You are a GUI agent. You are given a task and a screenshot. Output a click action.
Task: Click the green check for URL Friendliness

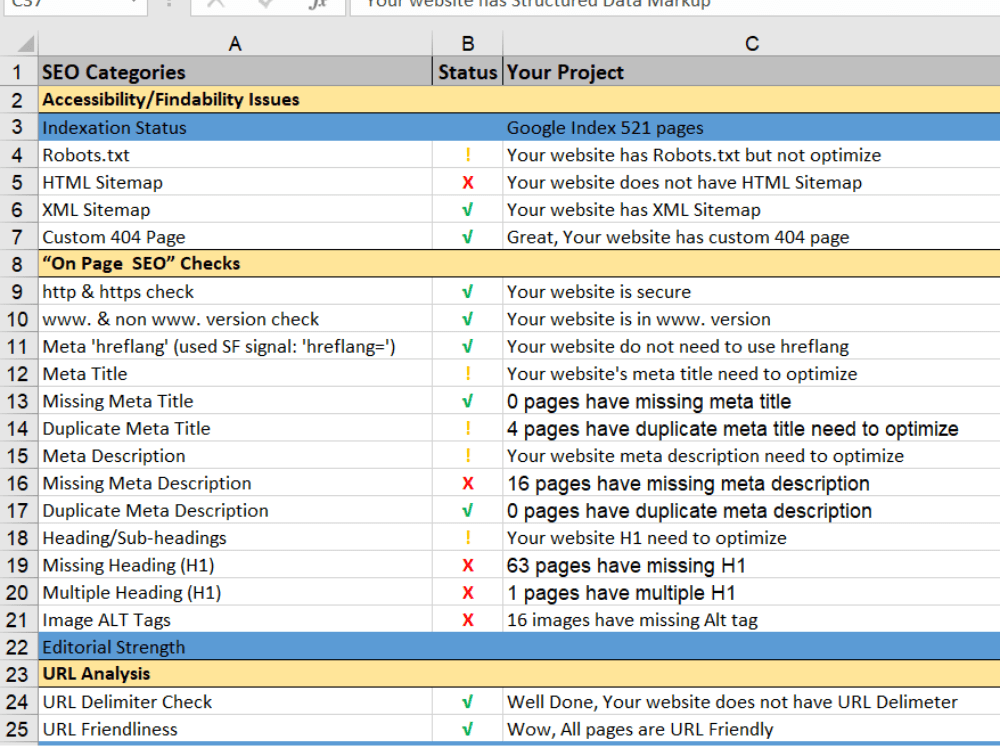tap(467, 729)
